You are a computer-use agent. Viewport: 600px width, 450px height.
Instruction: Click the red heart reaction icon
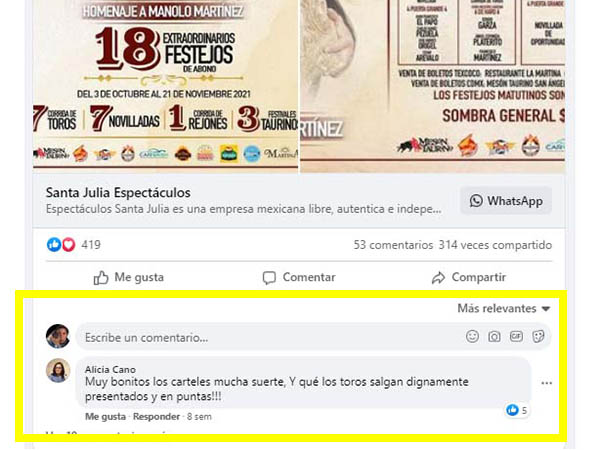click(x=68, y=245)
